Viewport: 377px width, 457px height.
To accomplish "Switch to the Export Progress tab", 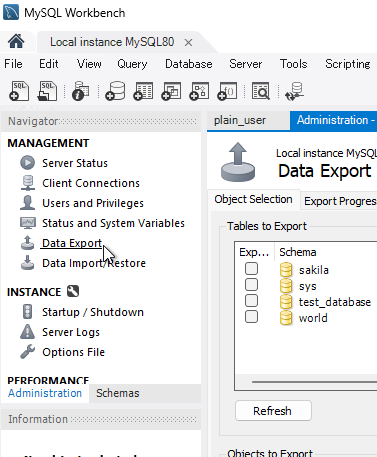I will coord(340,201).
